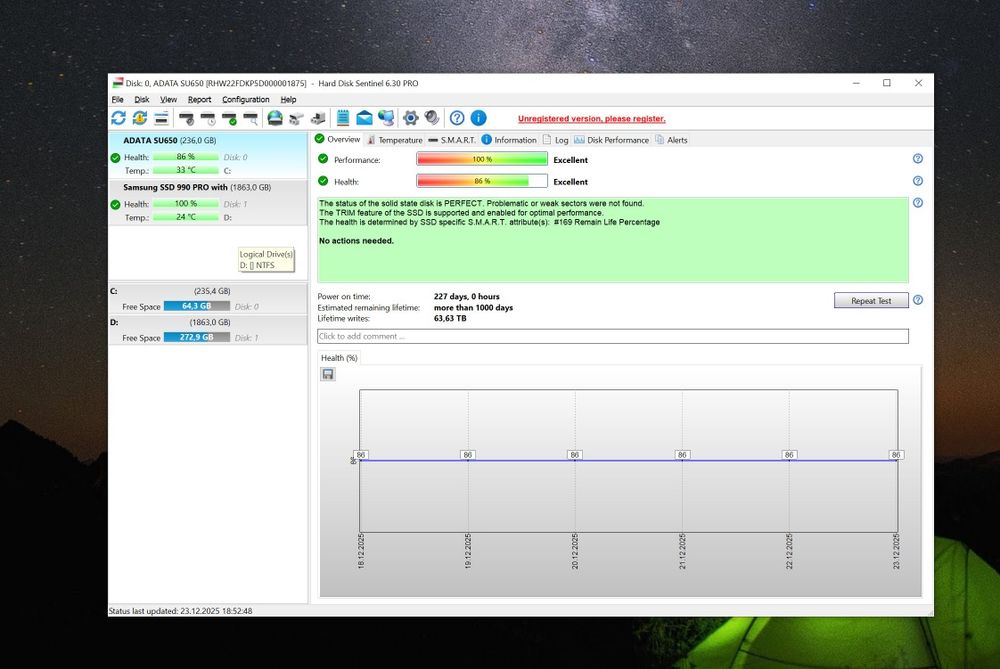1000x669 pixels.
Task: Click the blue refresh arrows toolbar icon
Action: 119,118
